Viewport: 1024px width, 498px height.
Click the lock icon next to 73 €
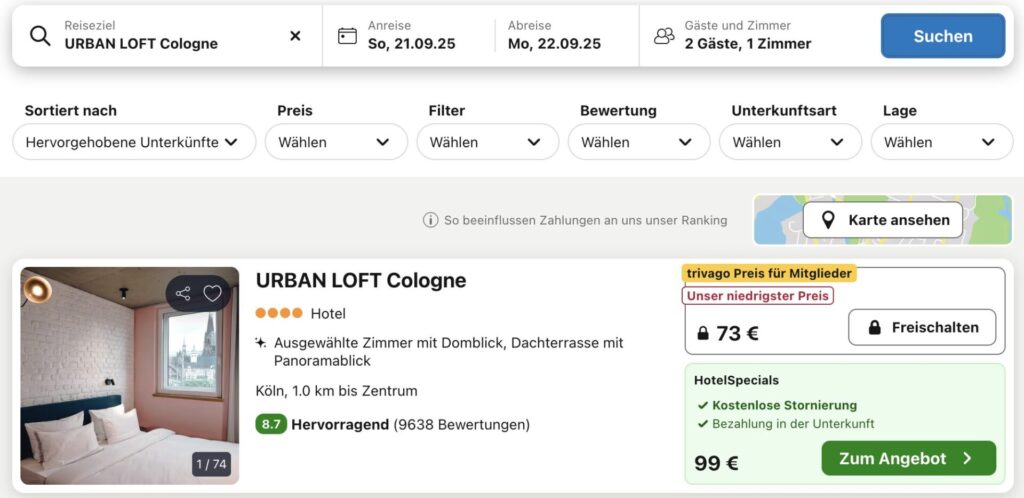[703, 334]
